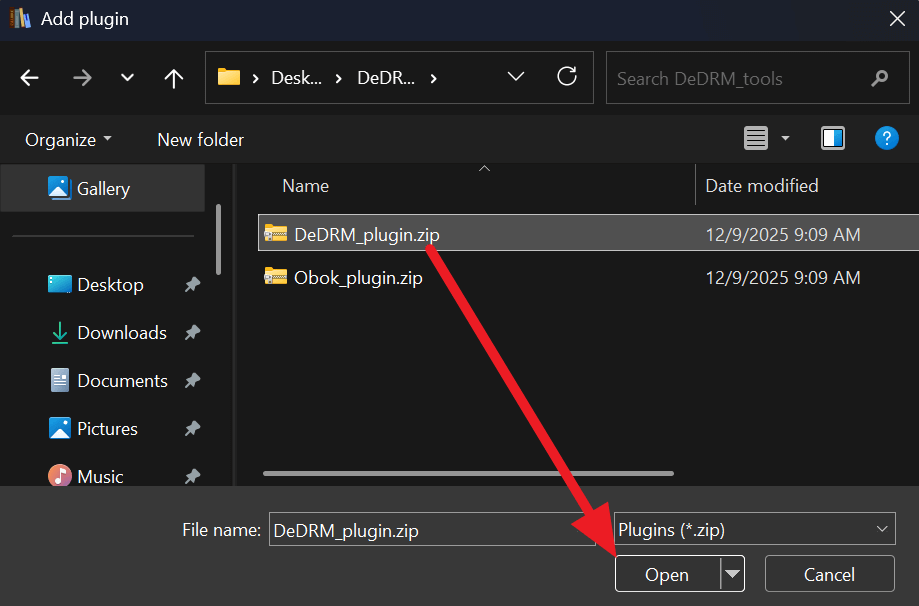Open Help via the question mark icon
The height and width of the screenshot is (606, 919).
(886, 138)
